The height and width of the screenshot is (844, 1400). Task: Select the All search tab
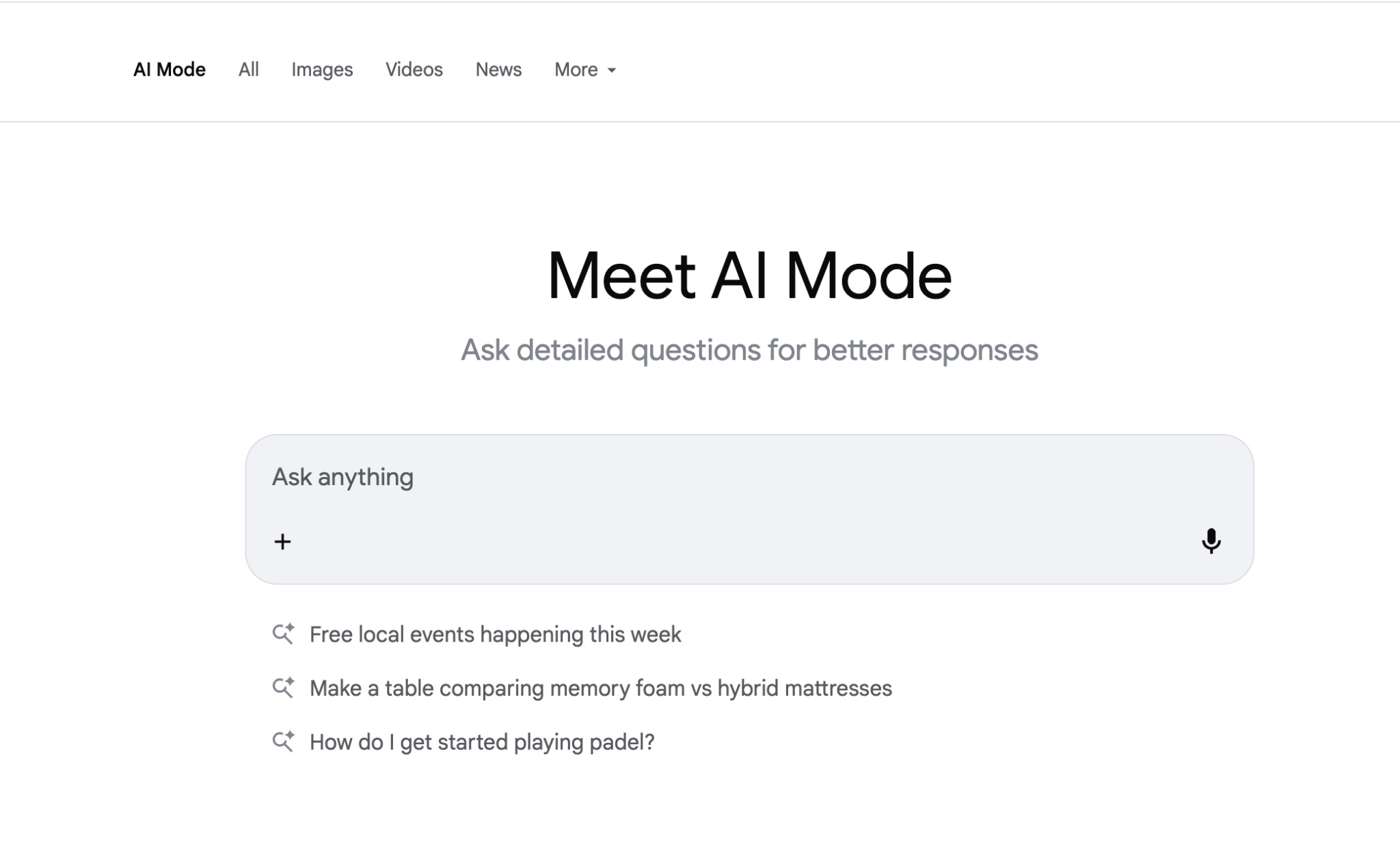[x=247, y=69]
